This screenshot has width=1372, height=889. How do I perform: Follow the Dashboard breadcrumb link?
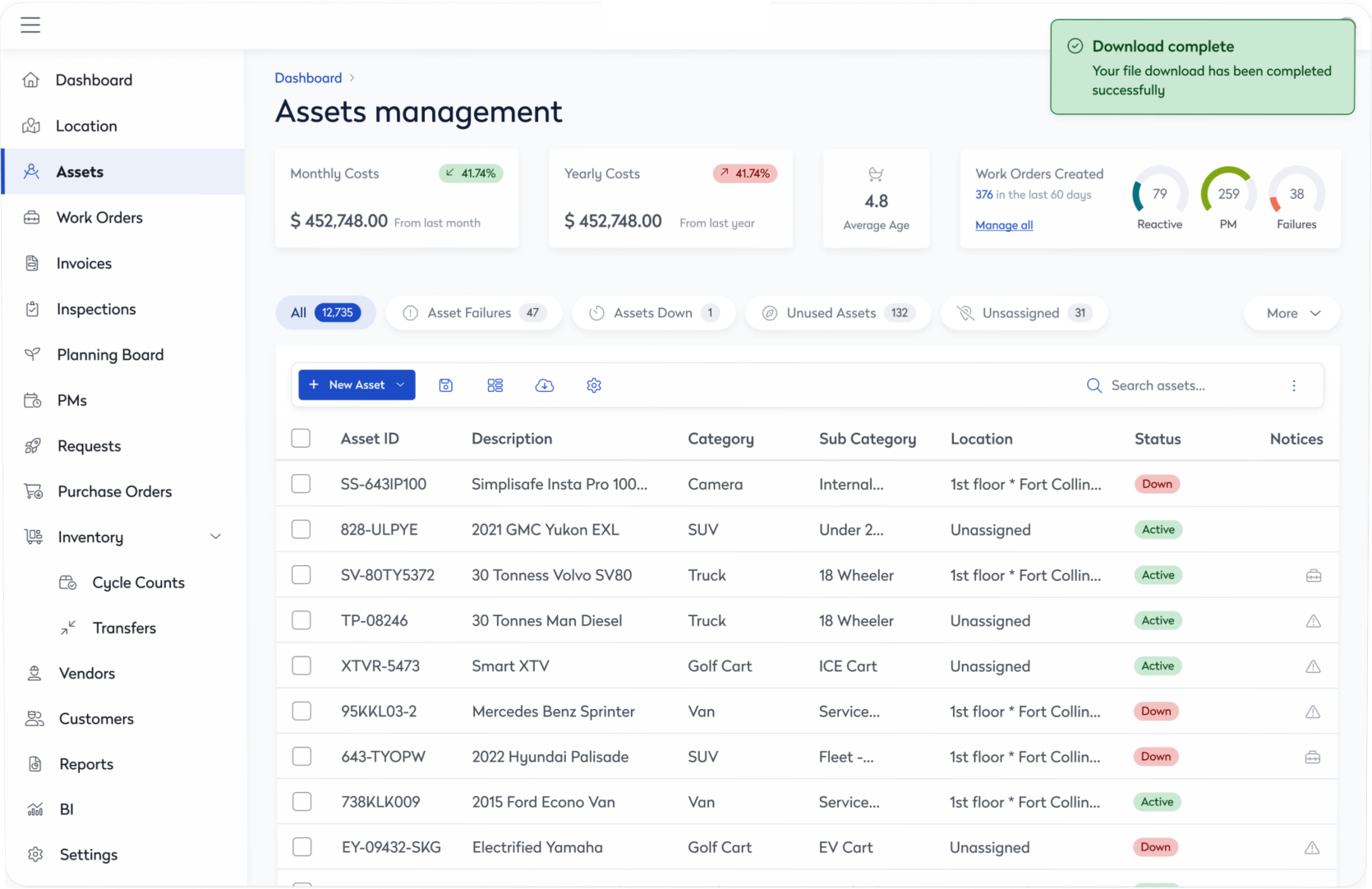point(308,78)
